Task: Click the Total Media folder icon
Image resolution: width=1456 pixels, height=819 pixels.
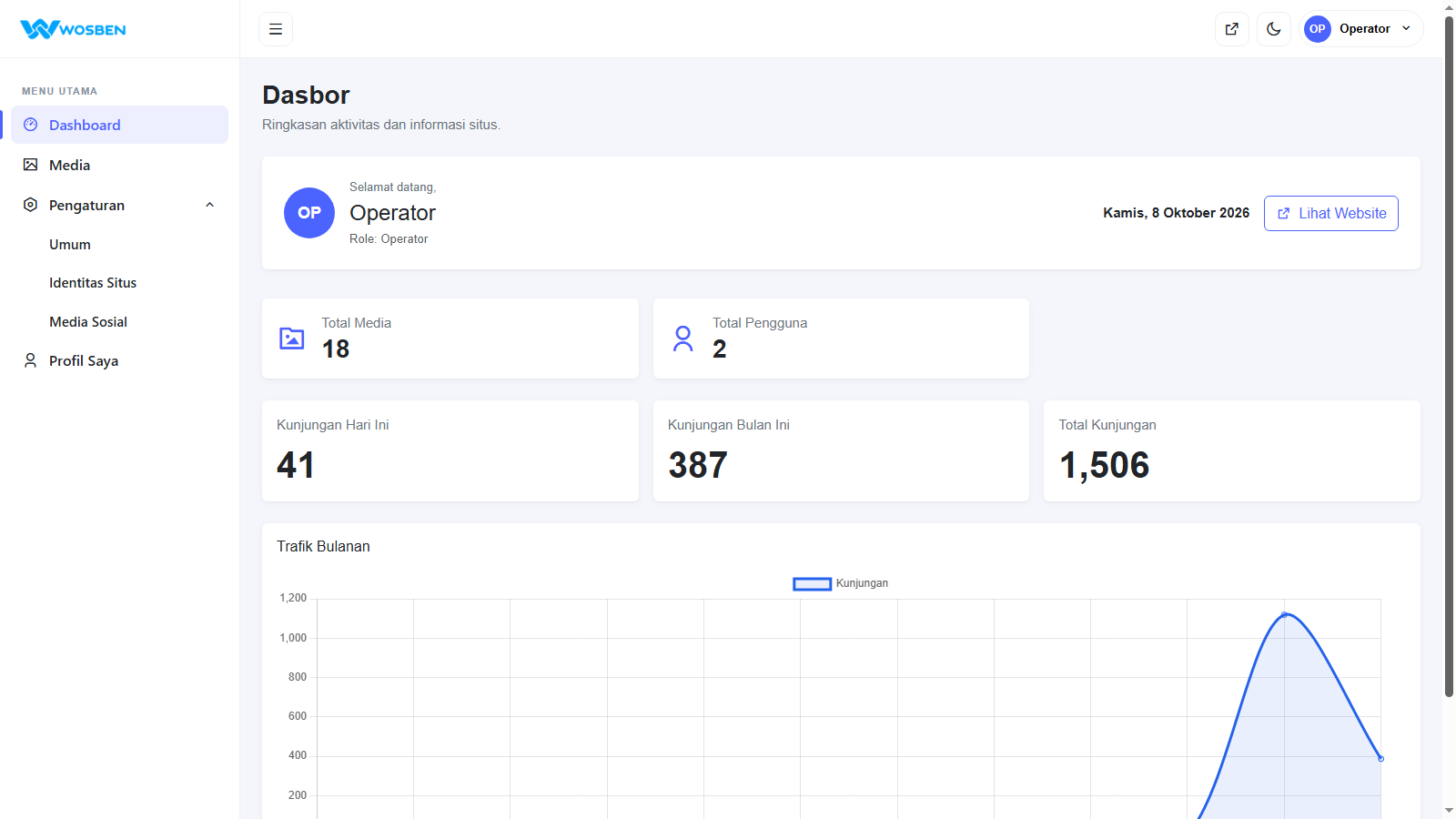Action: (292, 339)
